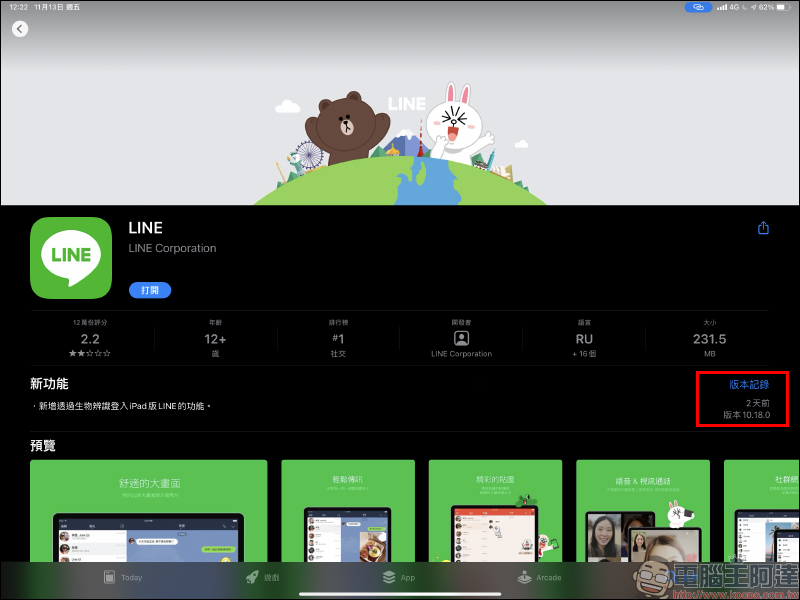Screen dimensions: 800x600
Task: Open the App tab
Action: pos(398,577)
